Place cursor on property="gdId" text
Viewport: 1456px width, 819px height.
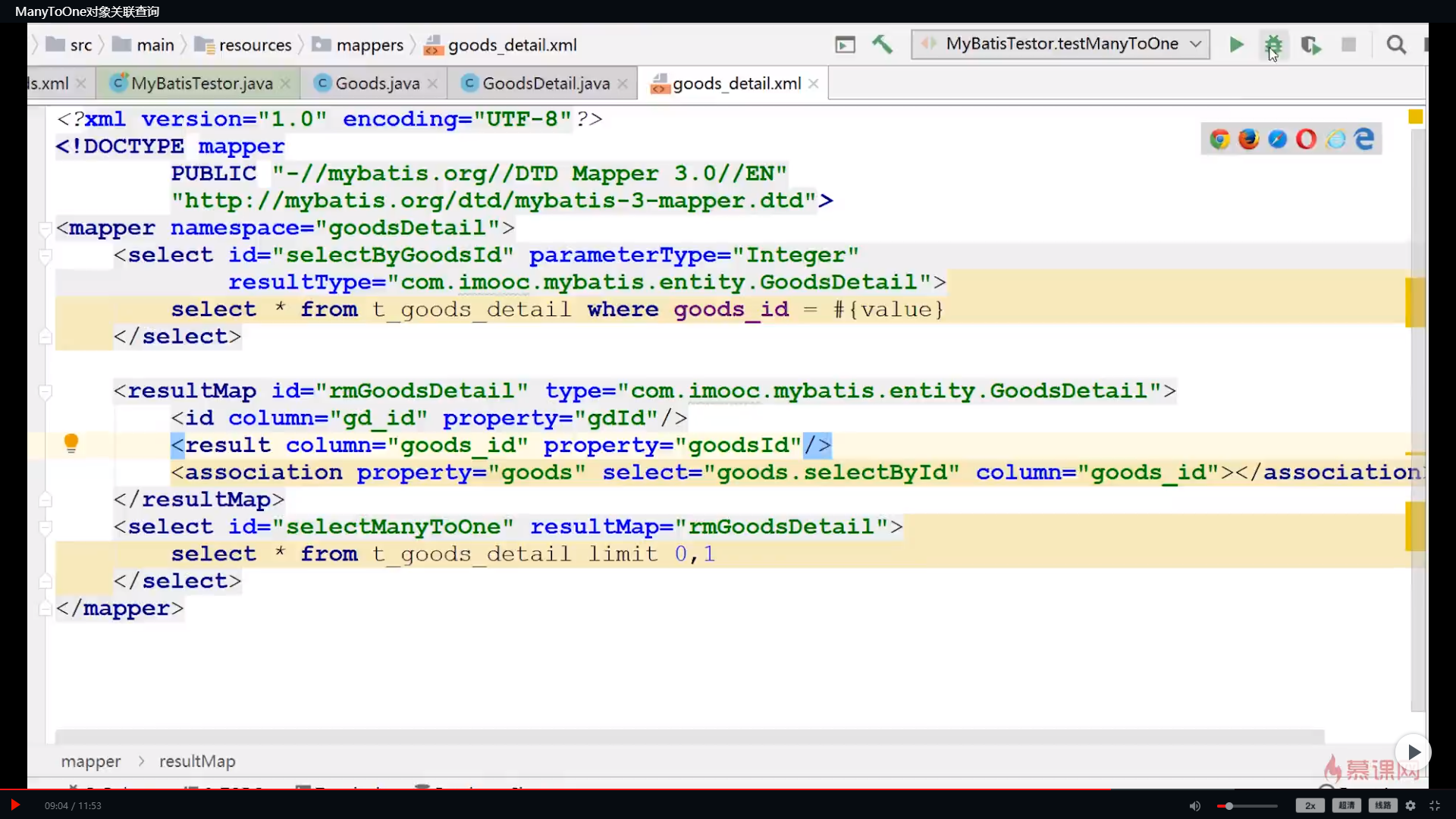click(x=551, y=418)
